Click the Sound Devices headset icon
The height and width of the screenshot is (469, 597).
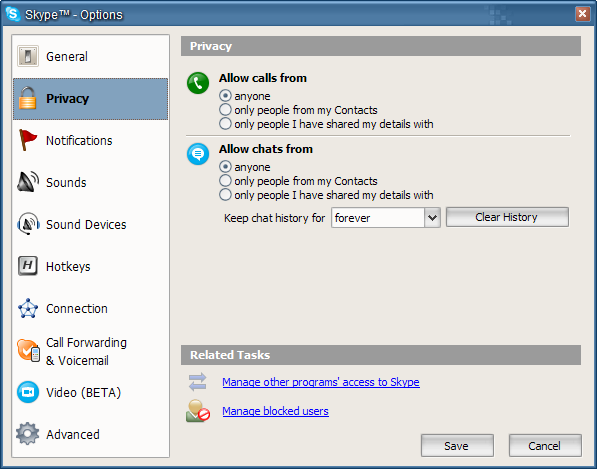pyautogui.click(x=28, y=223)
